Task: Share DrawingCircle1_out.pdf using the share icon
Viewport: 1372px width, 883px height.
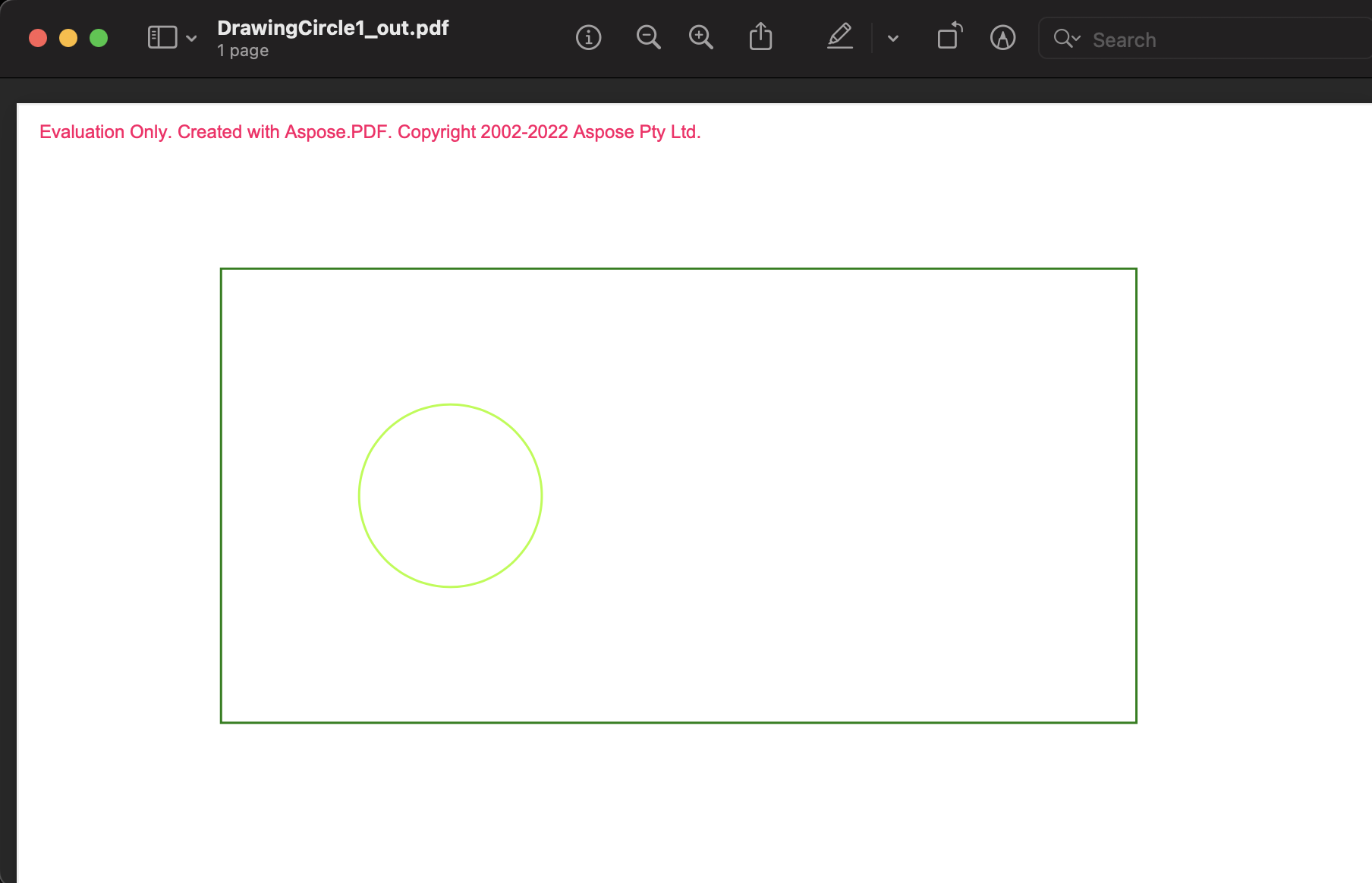Action: 761,37
